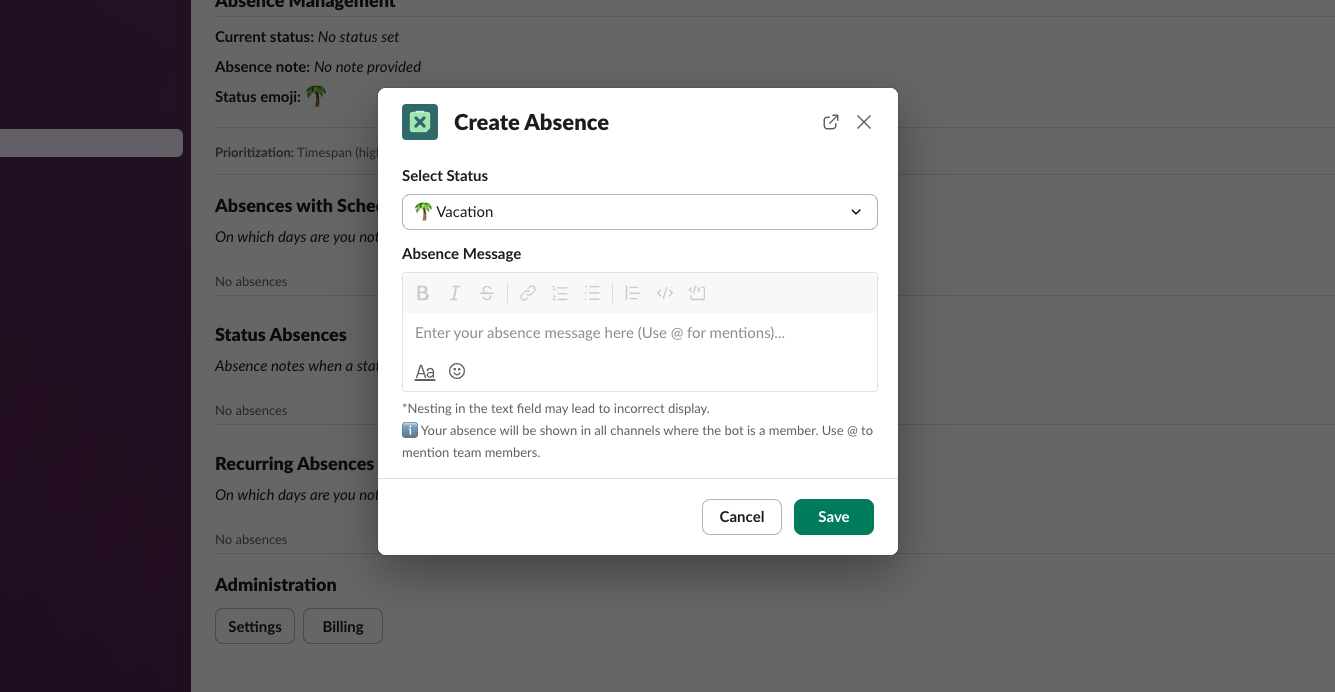The image size is (1335, 692).
Task: Click the chevron on the Vacation selector
Action: [x=856, y=212]
